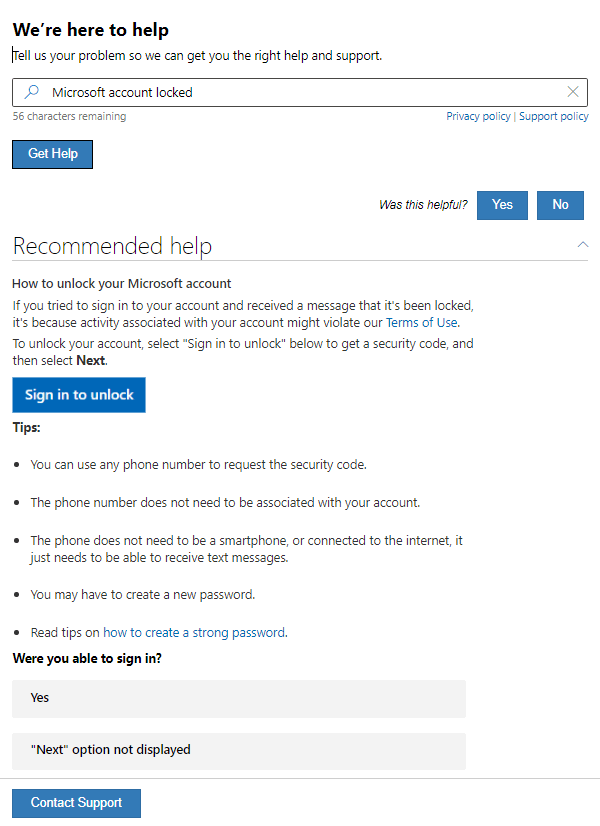
Task: Select Yes under 'Were you able to sign in?'
Action: pos(239,699)
